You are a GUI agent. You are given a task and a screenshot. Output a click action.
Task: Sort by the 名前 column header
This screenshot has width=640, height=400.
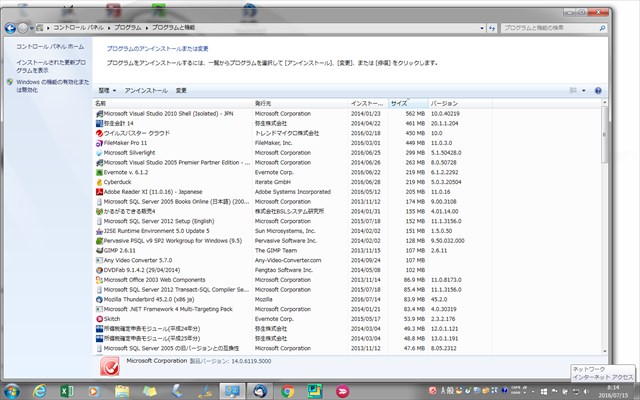(x=173, y=103)
